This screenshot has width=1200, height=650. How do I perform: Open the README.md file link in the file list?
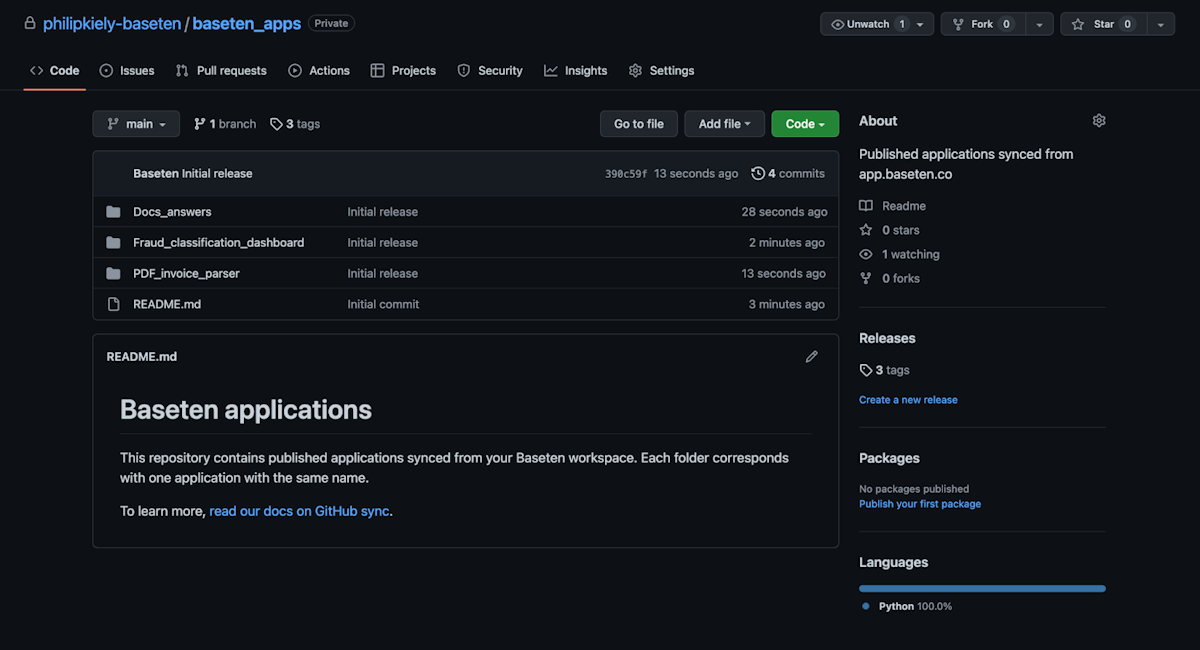[167, 304]
